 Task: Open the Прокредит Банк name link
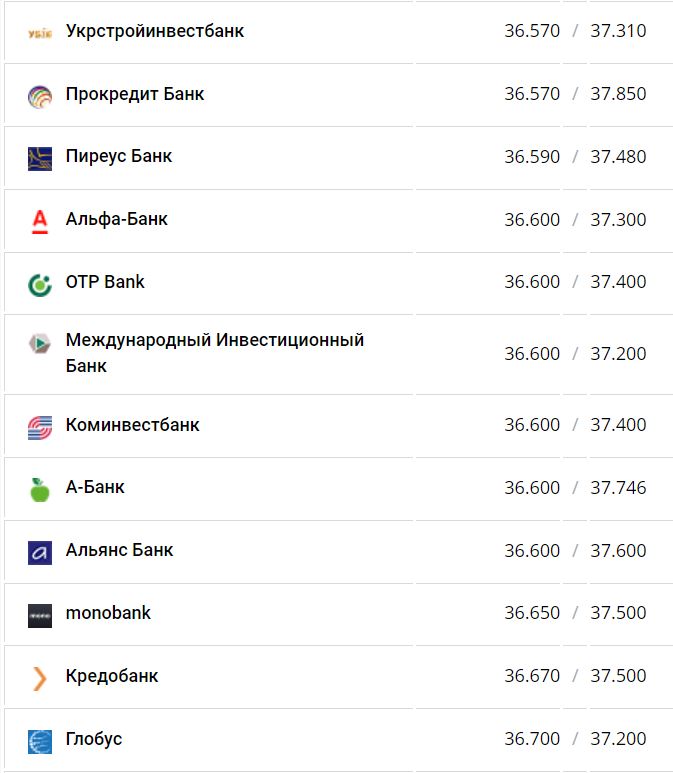click(135, 94)
